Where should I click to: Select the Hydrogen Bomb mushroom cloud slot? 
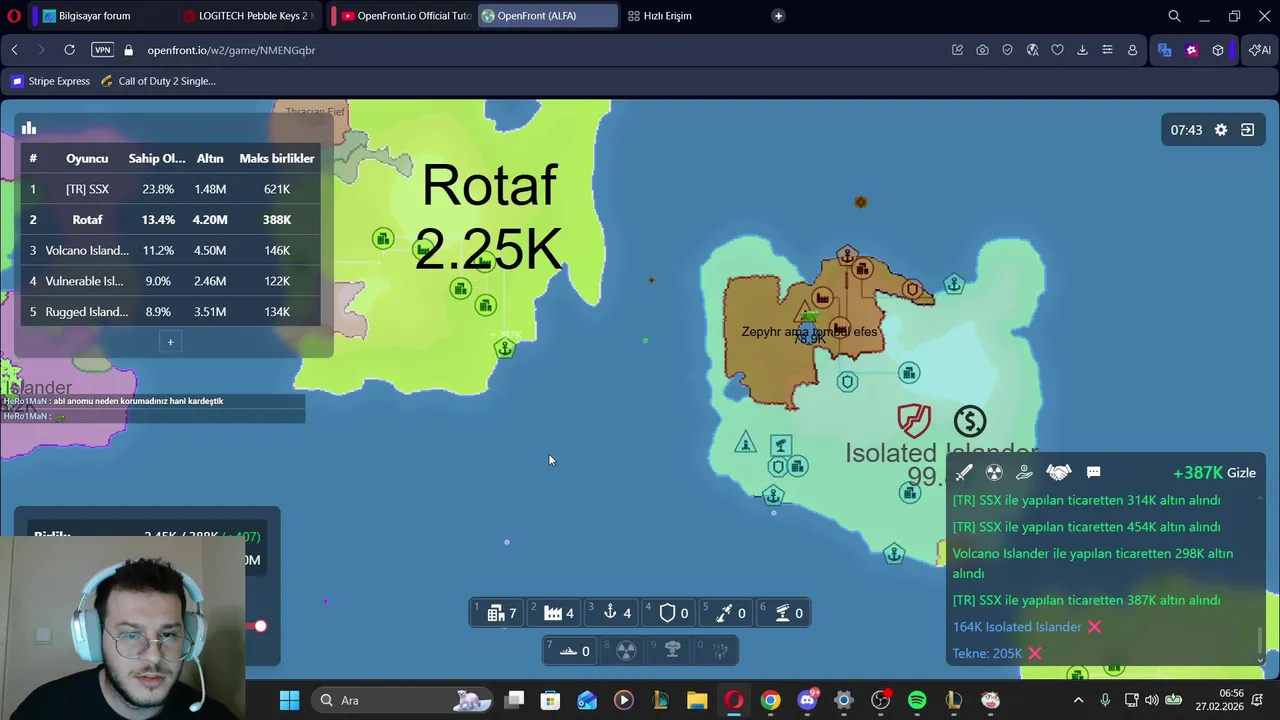tap(672, 651)
